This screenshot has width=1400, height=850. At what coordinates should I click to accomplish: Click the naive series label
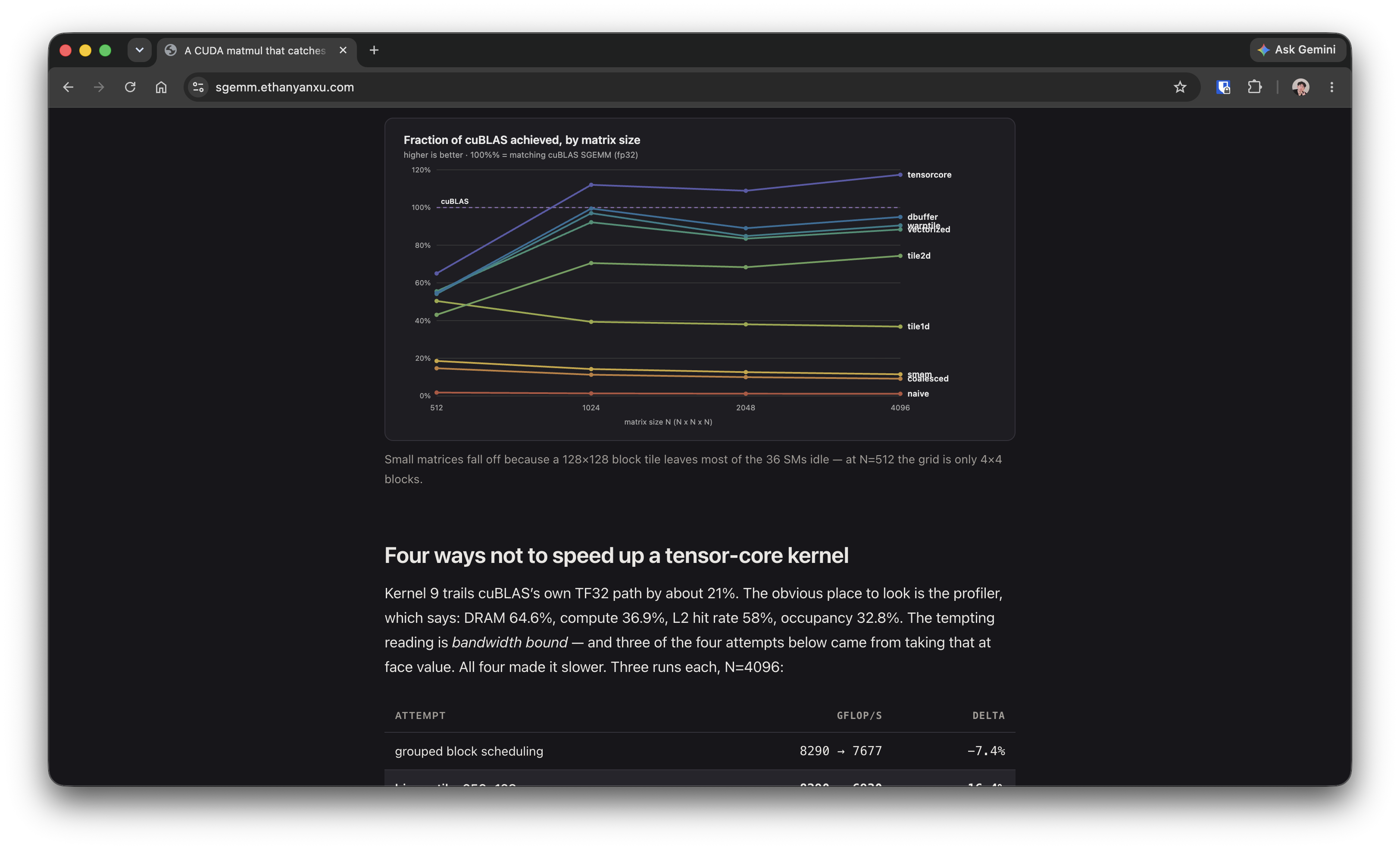click(918, 394)
